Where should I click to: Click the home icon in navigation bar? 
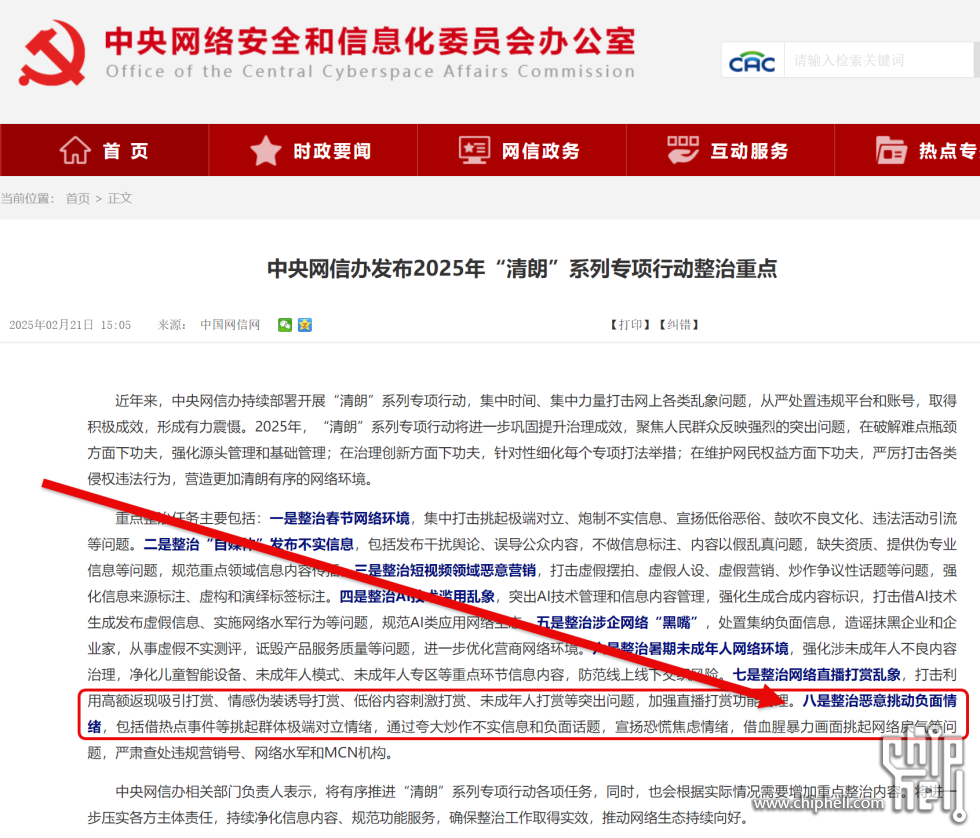pos(75,150)
